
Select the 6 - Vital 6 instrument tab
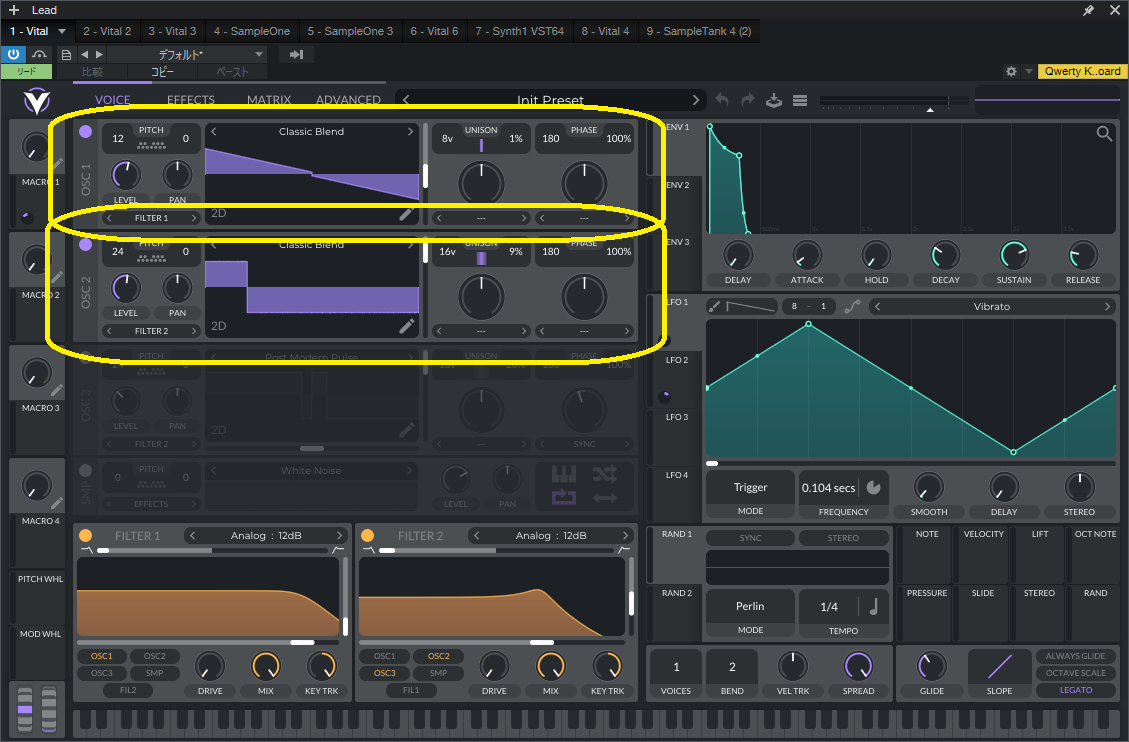tap(434, 31)
